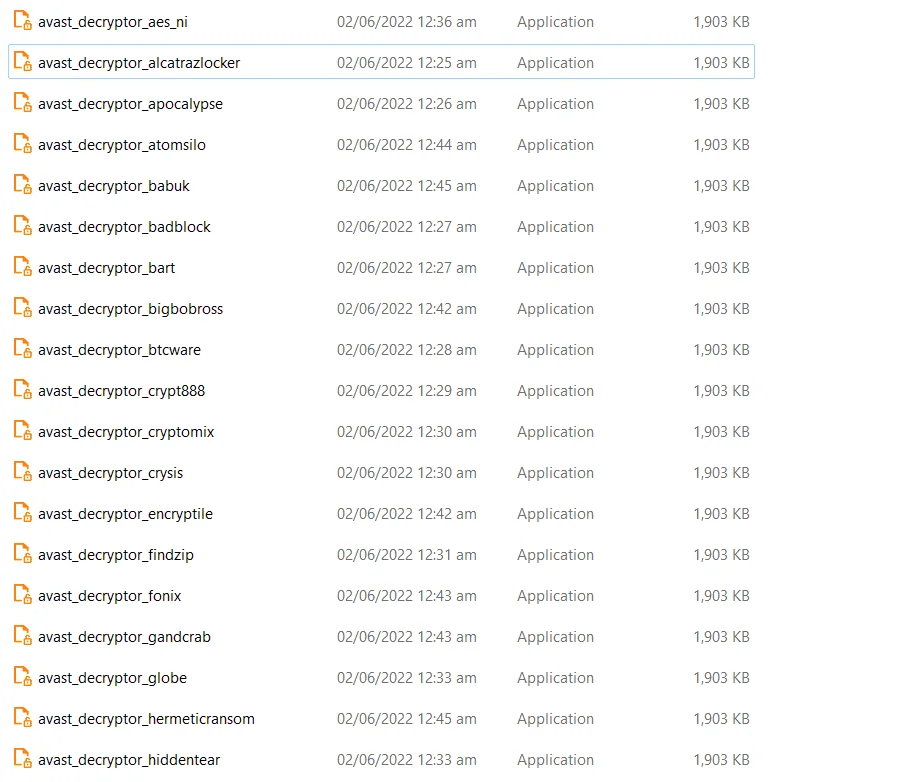Click the avast_decryptor_encryptile file icon

pos(23,513)
